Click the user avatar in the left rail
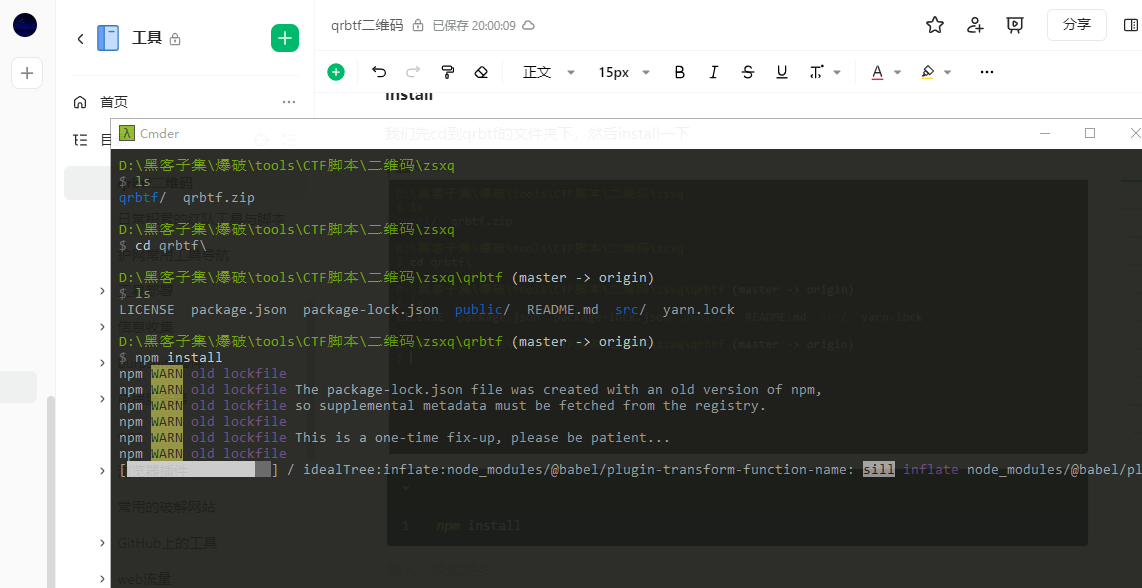 25,26
